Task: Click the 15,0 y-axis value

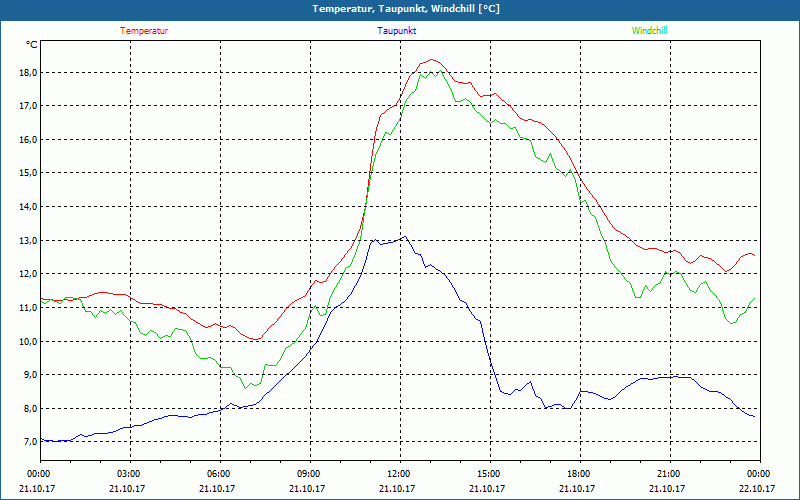Action: pos(28,172)
